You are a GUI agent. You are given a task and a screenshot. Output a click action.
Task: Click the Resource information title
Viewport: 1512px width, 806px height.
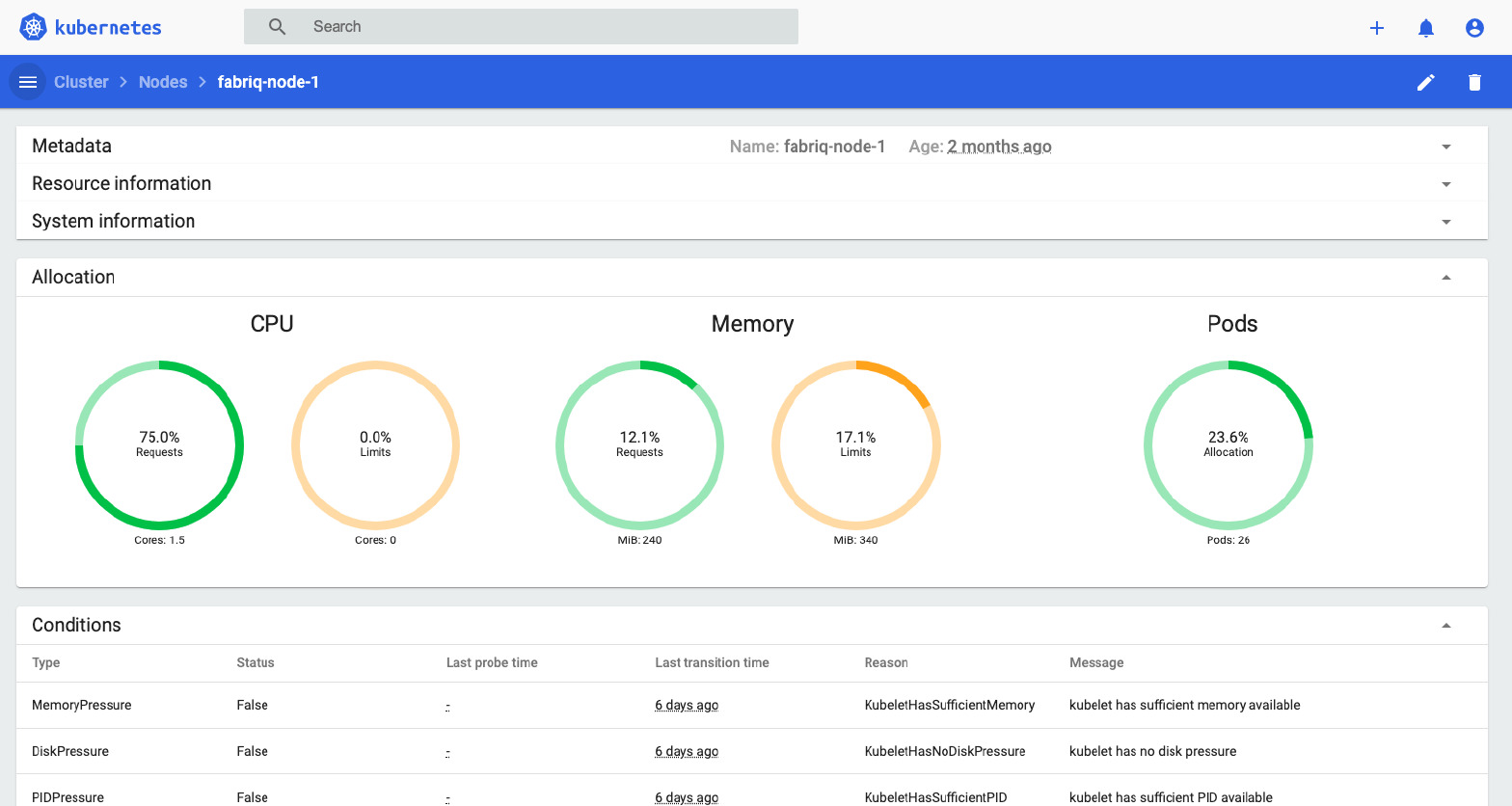(121, 183)
